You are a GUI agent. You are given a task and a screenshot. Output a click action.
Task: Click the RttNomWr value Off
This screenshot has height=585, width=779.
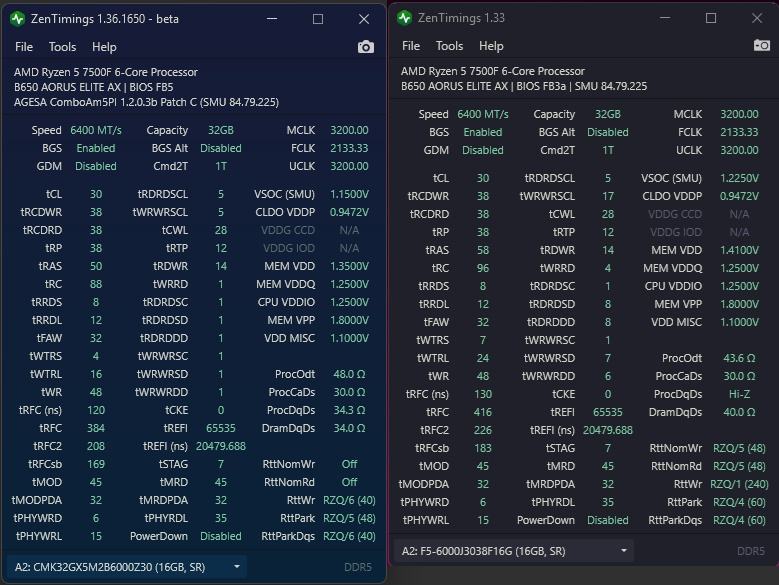tap(349, 464)
